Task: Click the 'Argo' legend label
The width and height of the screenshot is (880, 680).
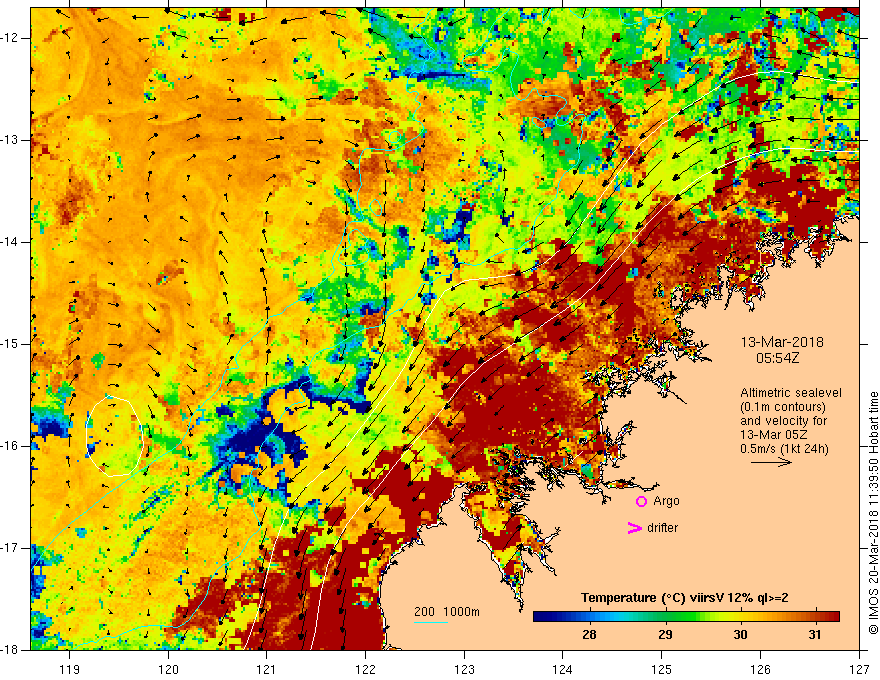Action: pyautogui.click(x=666, y=501)
